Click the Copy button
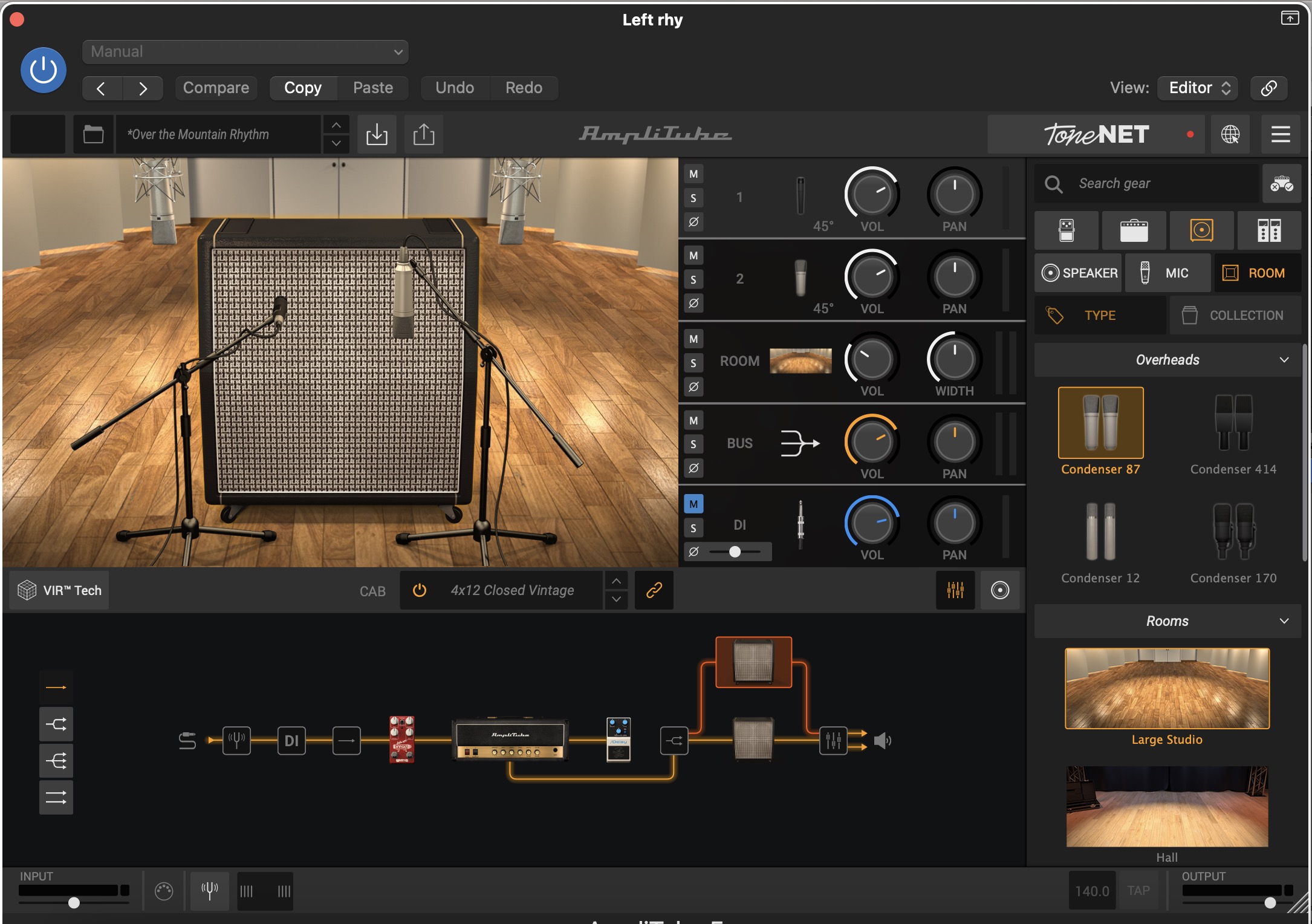This screenshot has width=1312, height=924. (x=303, y=88)
